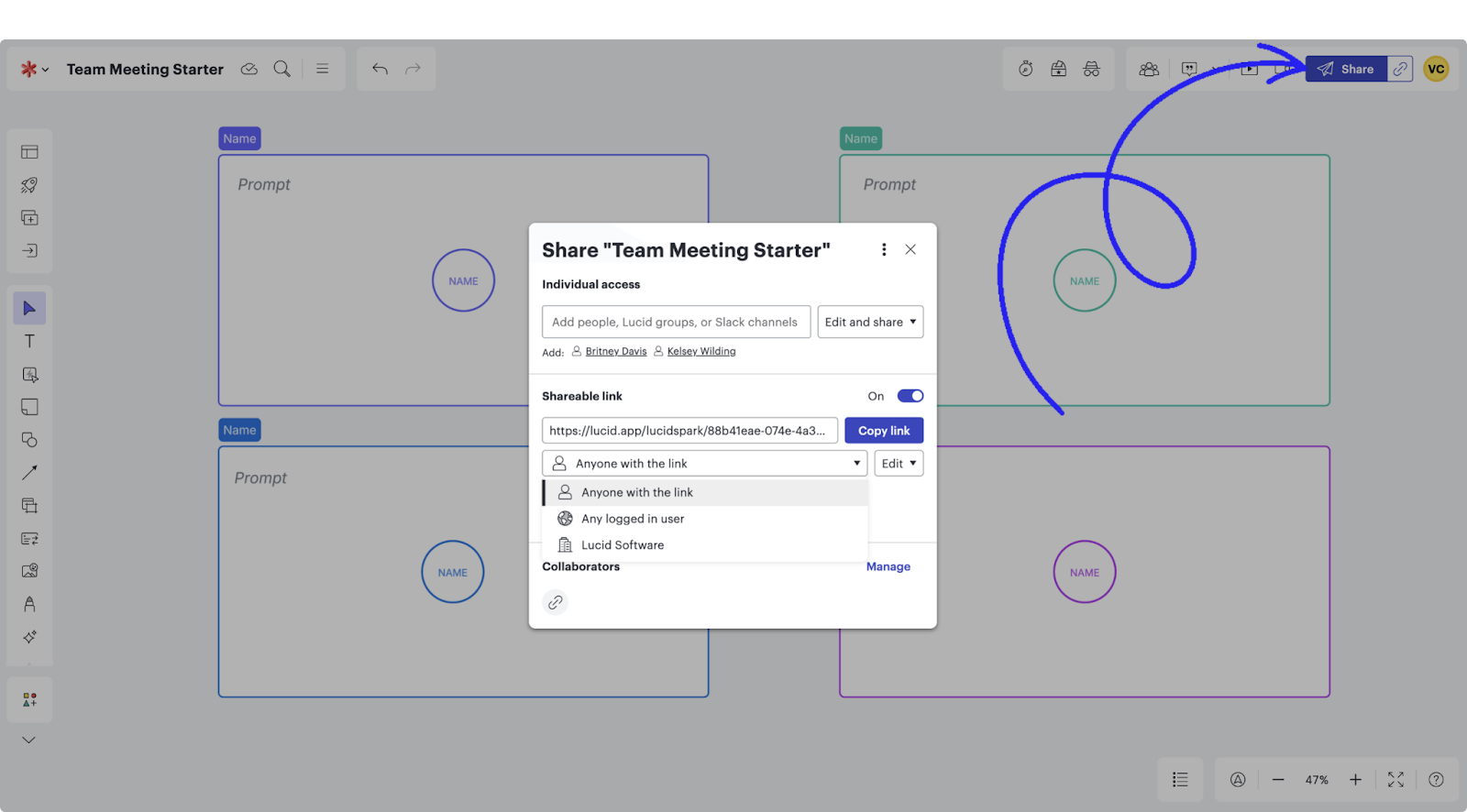Start the timer tool
This screenshot has width=1467, height=812.
tap(1026, 70)
